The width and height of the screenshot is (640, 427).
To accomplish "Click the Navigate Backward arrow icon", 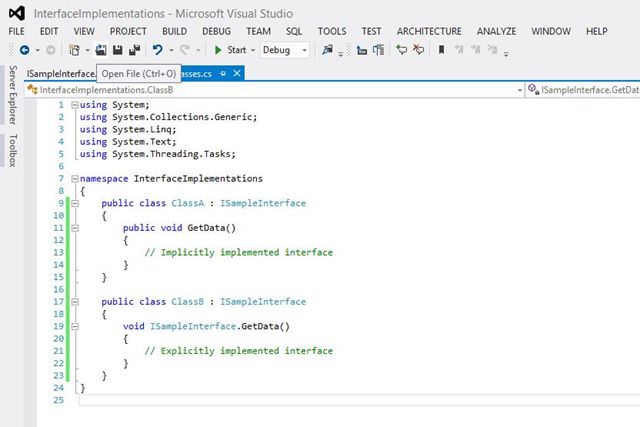I will pyautogui.click(x=24, y=50).
